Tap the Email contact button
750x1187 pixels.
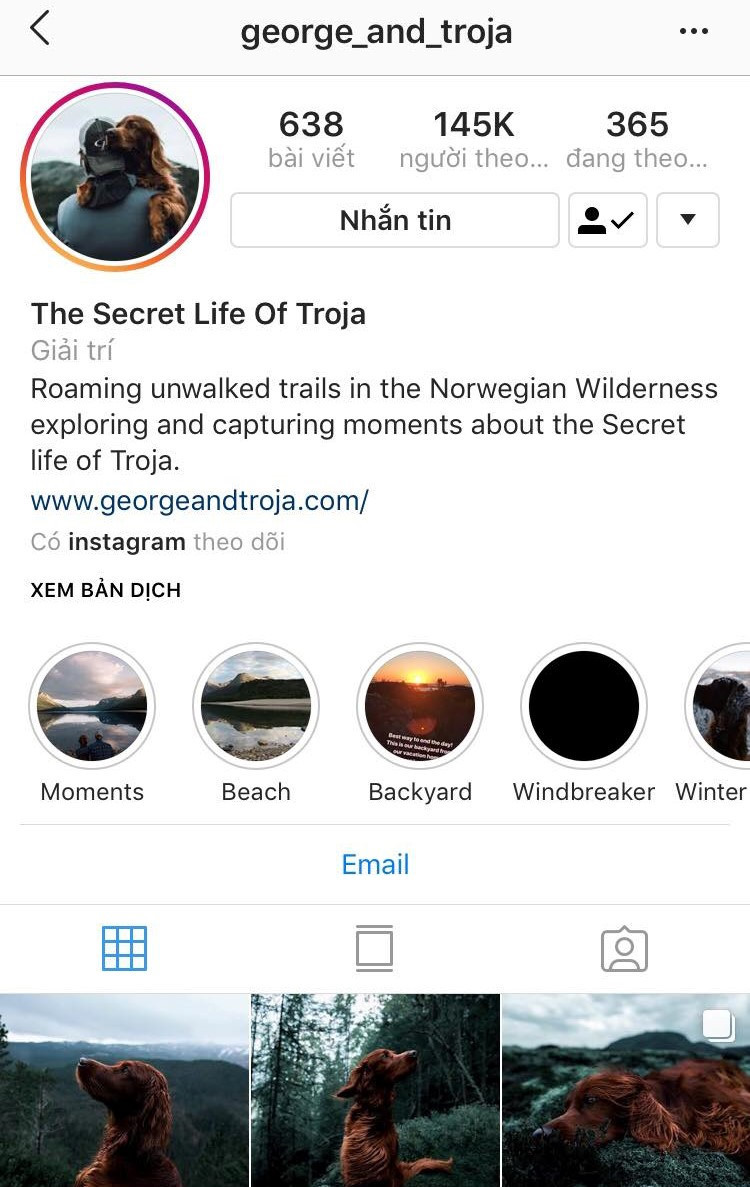(x=375, y=864)
